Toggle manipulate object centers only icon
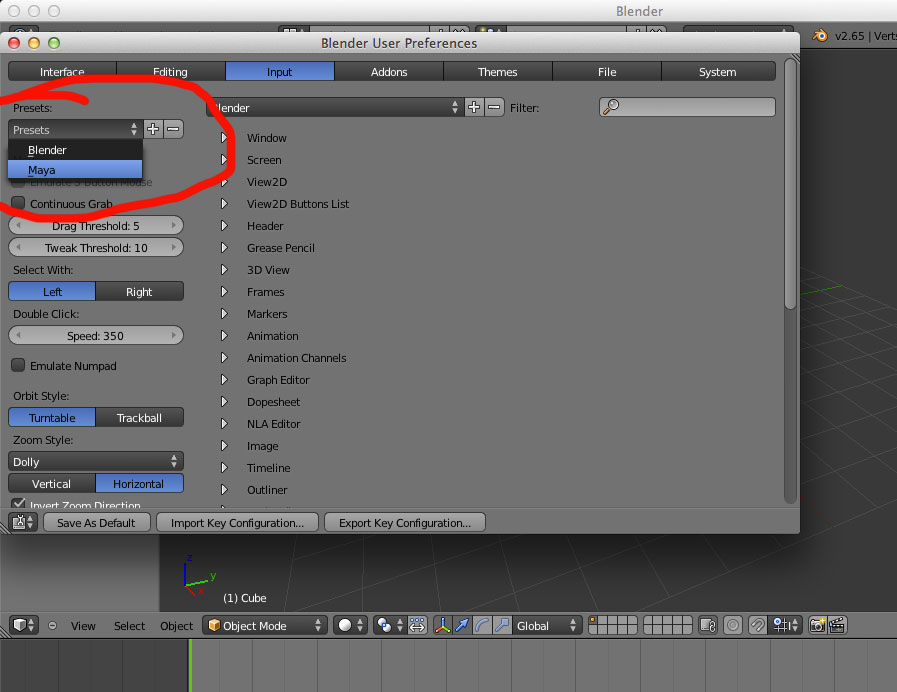This screenshot has height=692, width=897. coord(417,625)
